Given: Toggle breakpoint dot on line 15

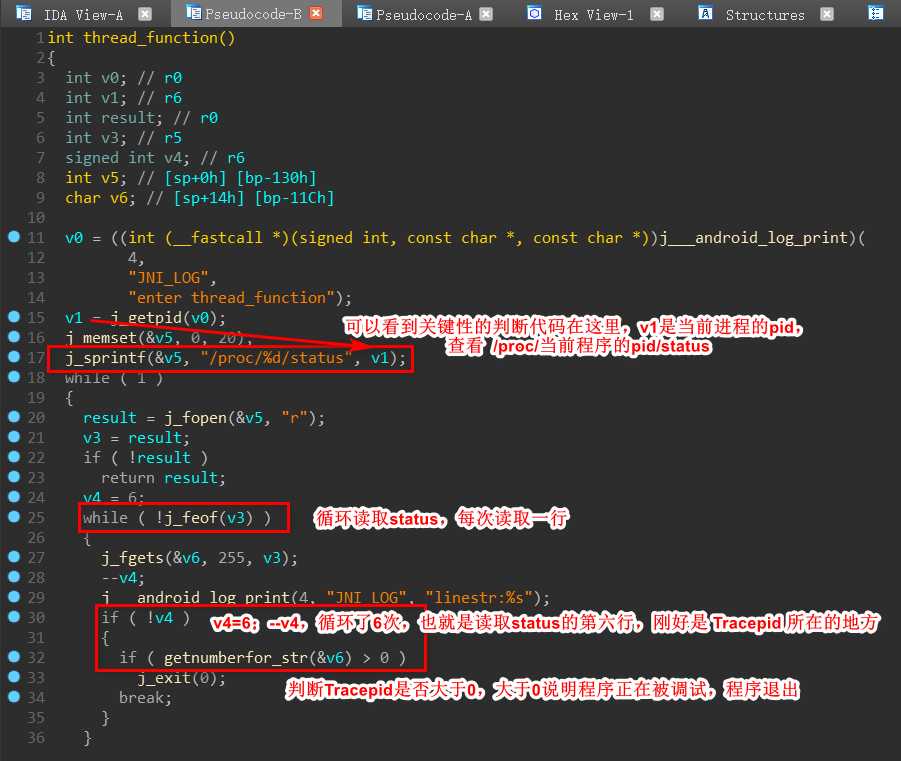Looking at the screenshot, I should pyautogui.click(x=14, y=316).
